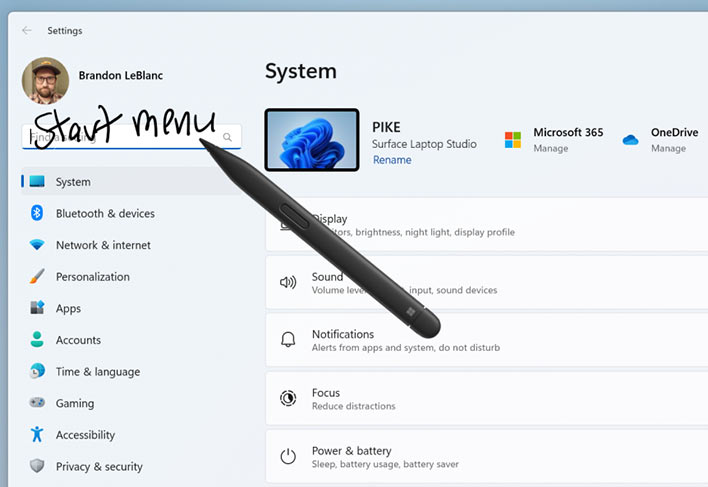This screenshot has width=708, height=487.
Task: Open the Focus settings card
Action: click(487, 399)
